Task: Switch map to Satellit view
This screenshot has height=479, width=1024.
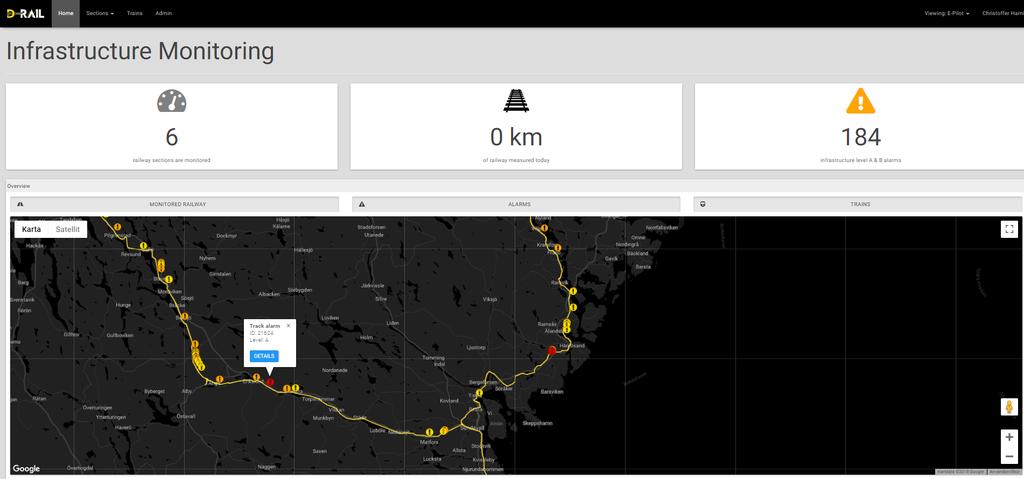Action: (68, 229)
